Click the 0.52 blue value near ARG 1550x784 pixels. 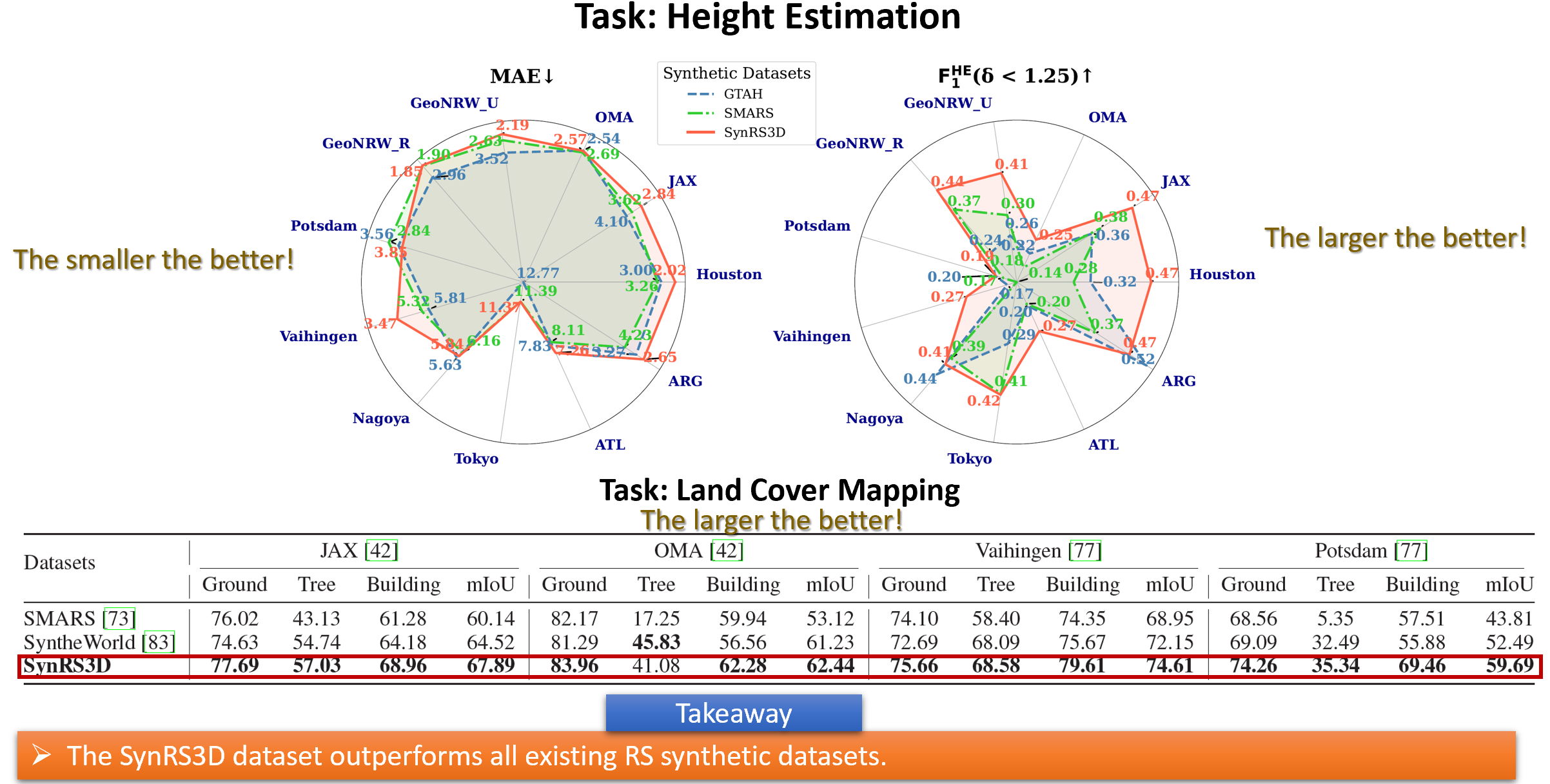pyautogui.click(x=1138, y=359)
